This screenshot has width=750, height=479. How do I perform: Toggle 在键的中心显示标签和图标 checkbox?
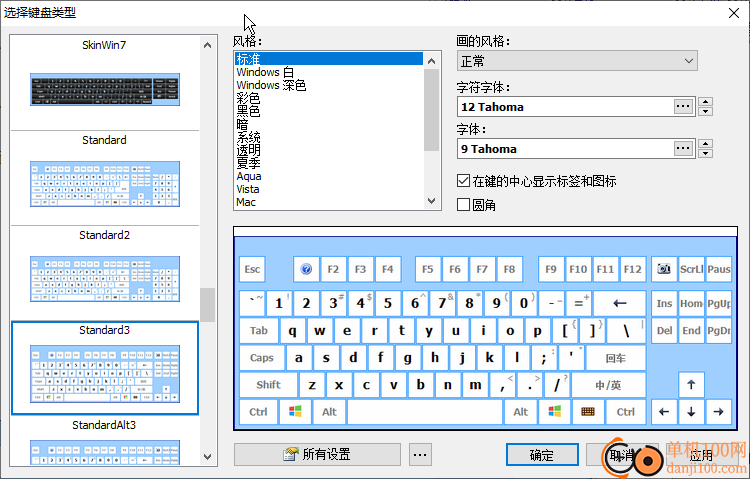click(x=463, y=180)
